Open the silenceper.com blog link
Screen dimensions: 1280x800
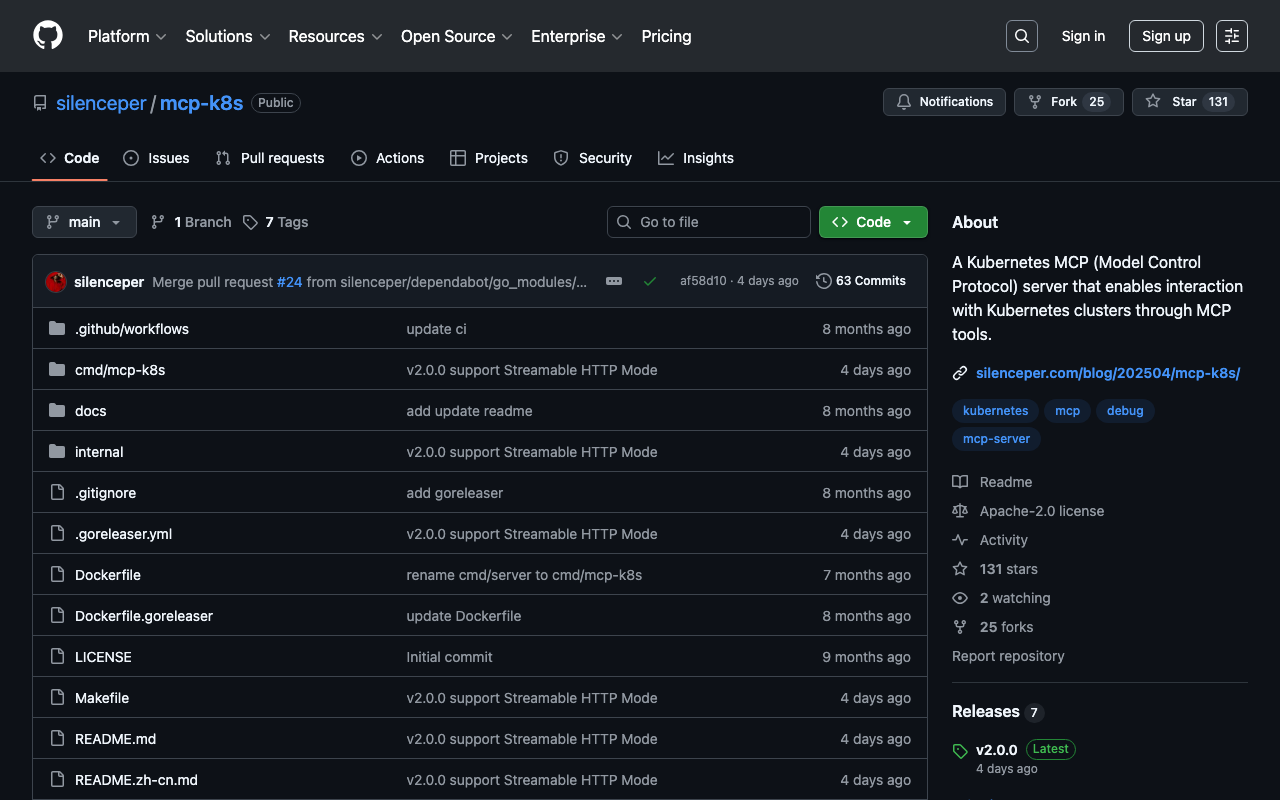[1108, 373]
